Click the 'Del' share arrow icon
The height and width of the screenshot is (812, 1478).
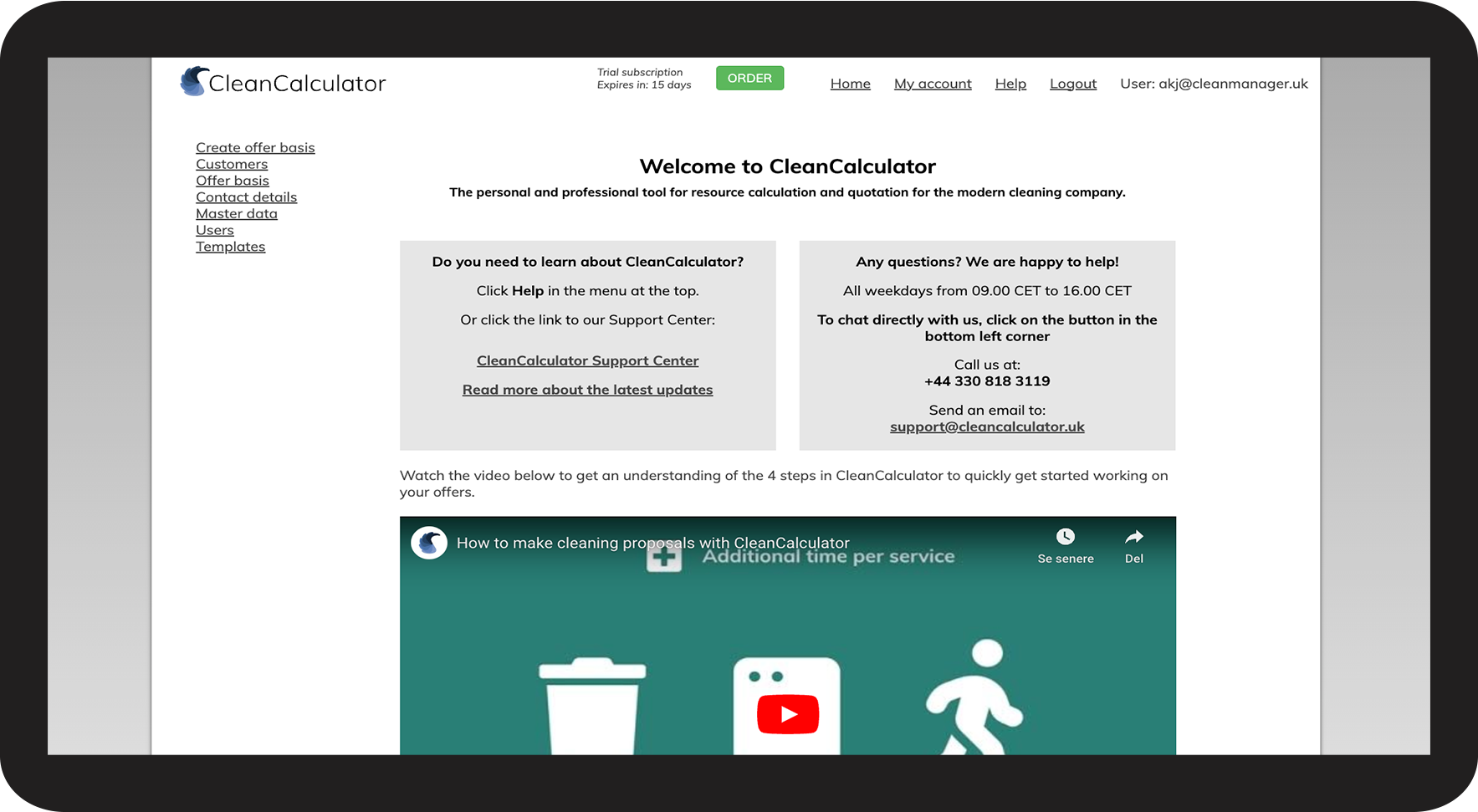coord(1134,537)
